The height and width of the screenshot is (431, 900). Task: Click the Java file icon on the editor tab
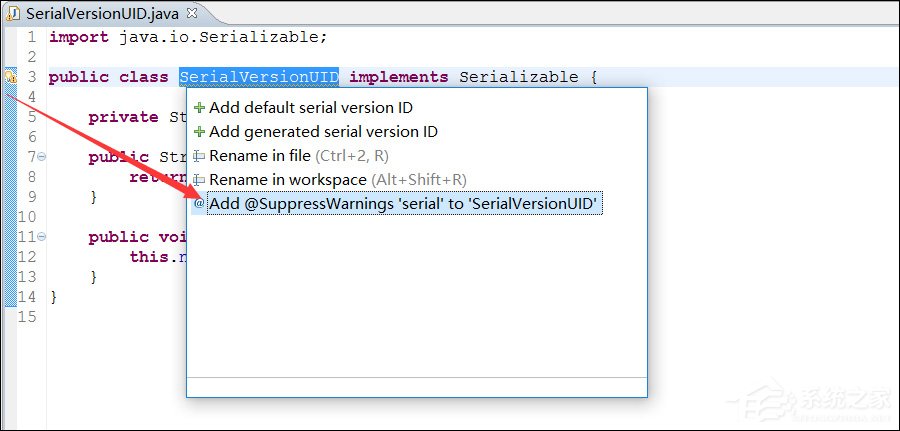point(12,14)
